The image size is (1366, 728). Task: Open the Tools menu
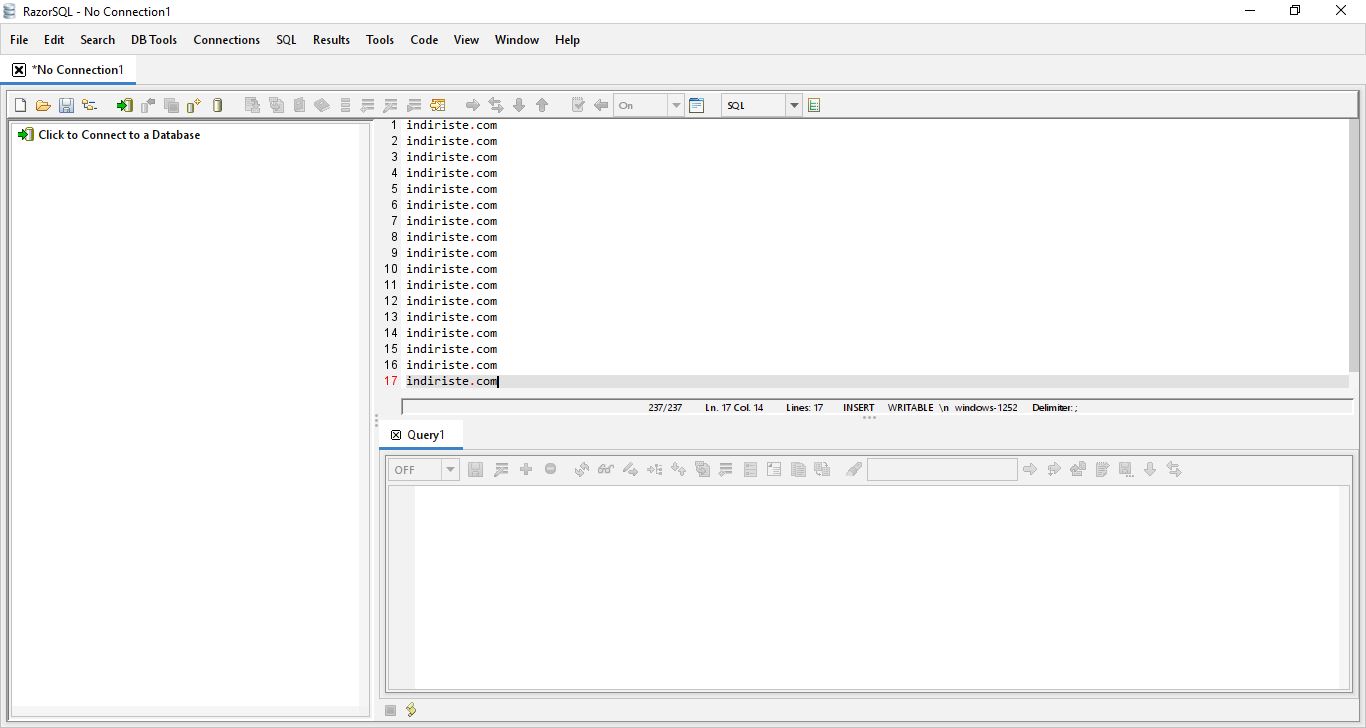380,40
